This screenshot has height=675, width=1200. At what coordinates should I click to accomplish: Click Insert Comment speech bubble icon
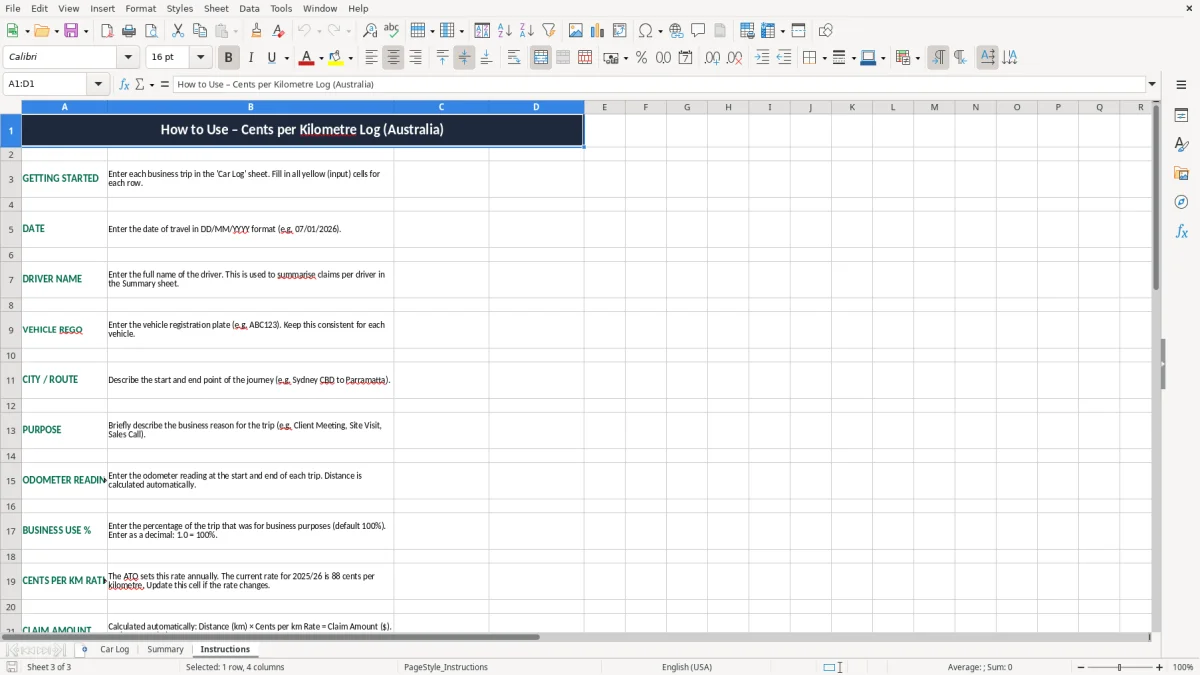point(698,30)
